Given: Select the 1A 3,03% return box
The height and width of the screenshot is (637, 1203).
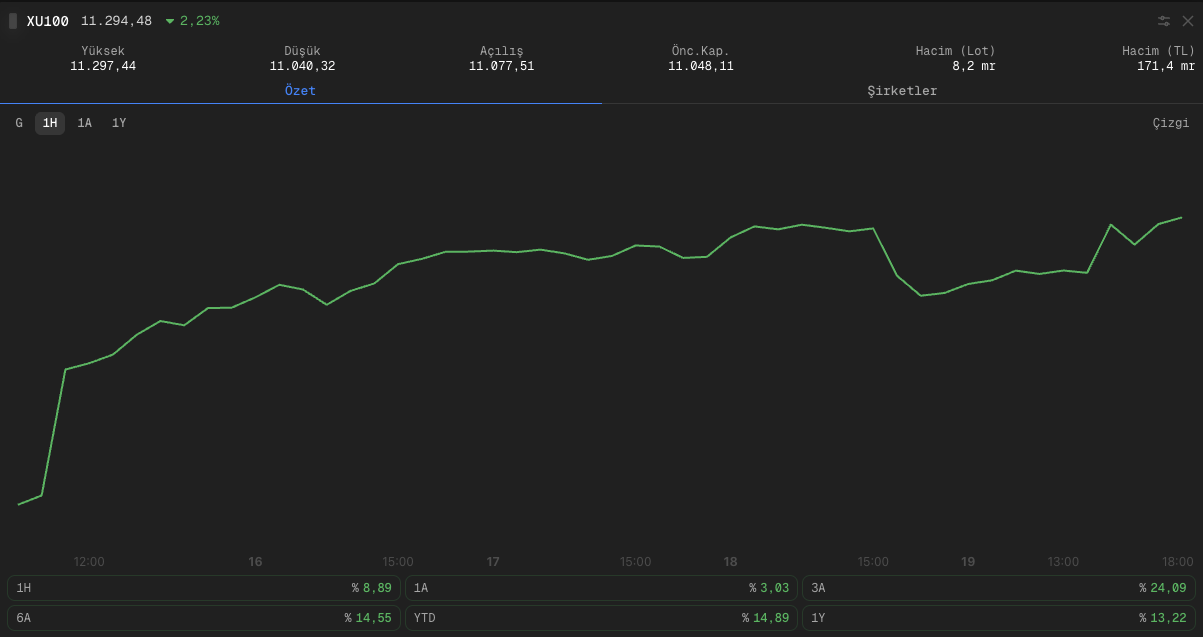Looking at the screenshot, I should [601, 588].
